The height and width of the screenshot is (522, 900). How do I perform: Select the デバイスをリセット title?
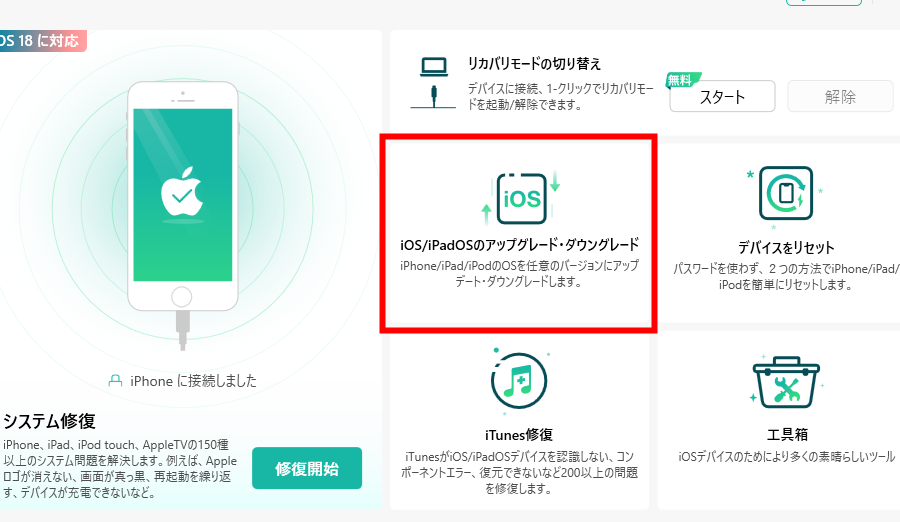[x=785, y=247]
